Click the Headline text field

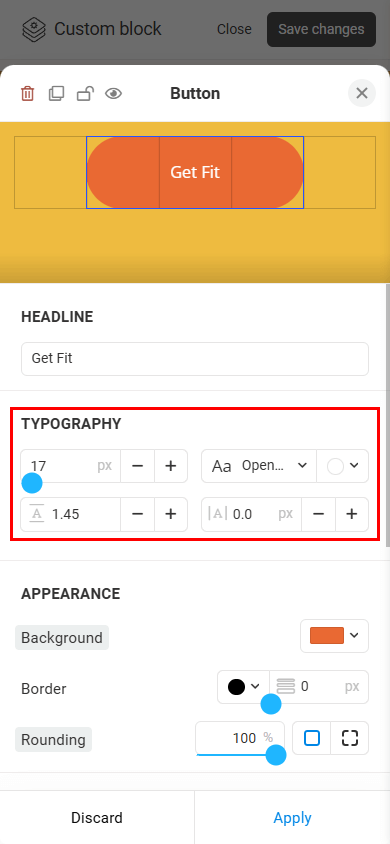[195, 358]
